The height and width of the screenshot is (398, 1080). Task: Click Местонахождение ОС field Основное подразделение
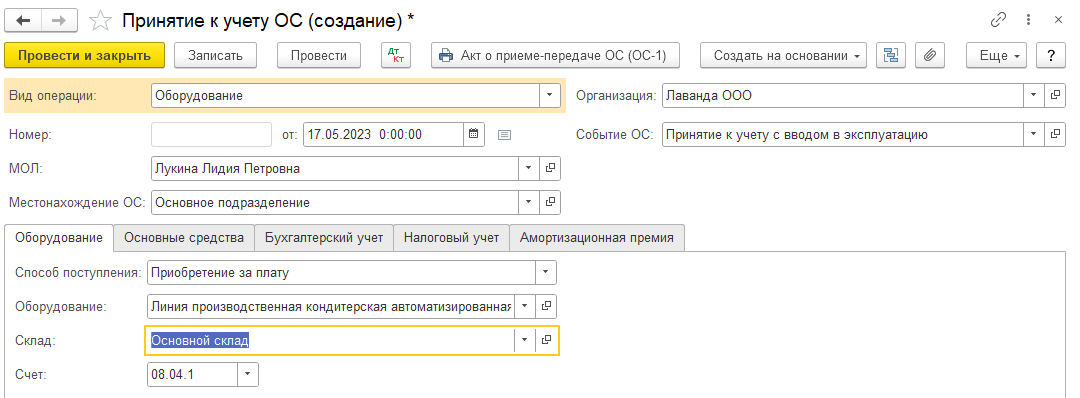[335, 202]
